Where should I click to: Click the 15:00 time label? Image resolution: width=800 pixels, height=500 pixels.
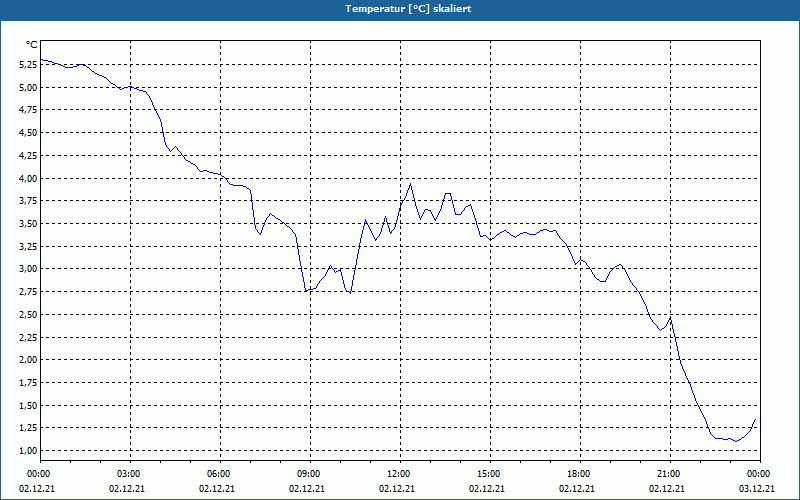[490, 474]
